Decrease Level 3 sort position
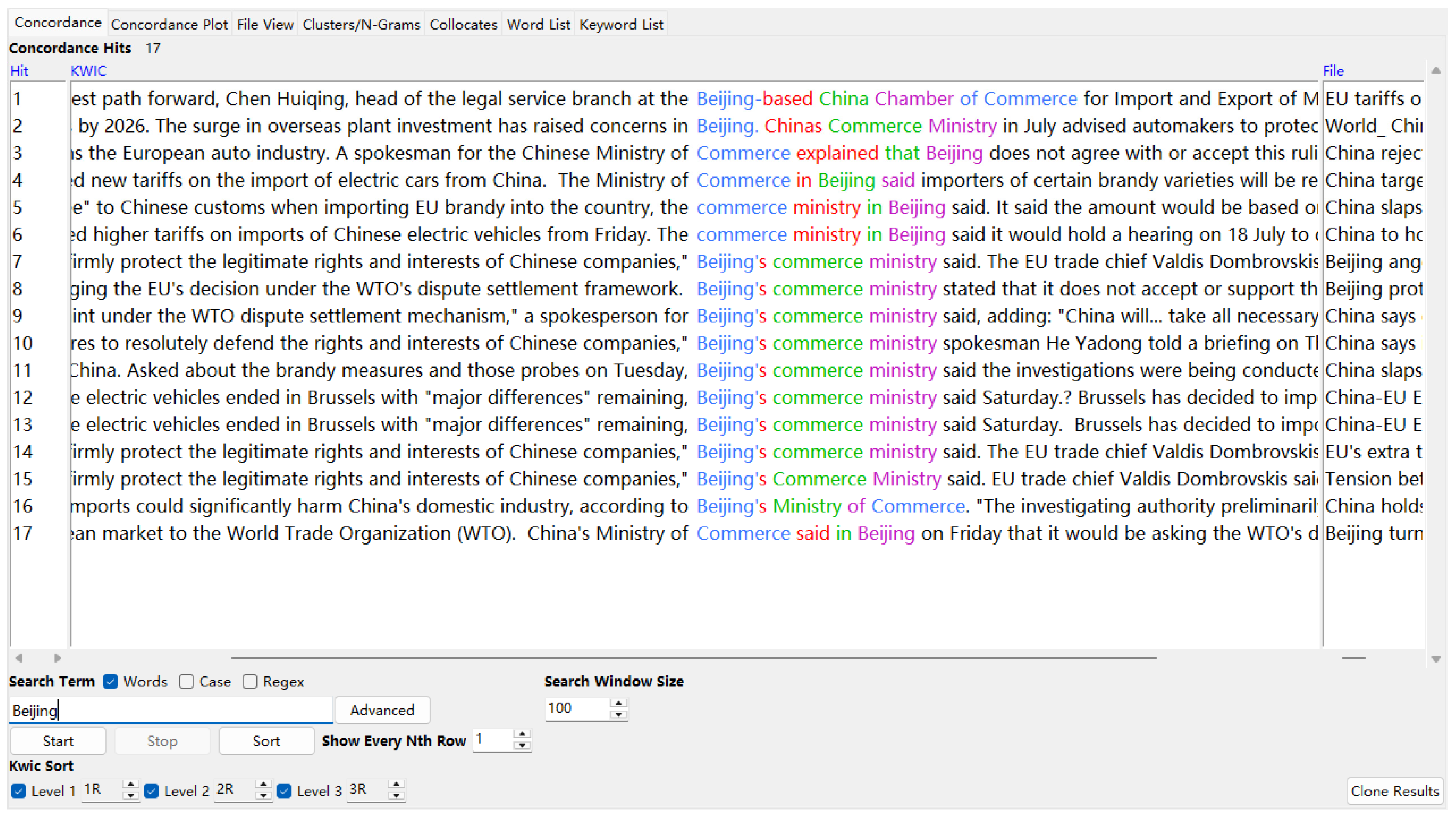The height and width of the screenshot is (817, 1456). pyautogui.click(x=396, y=795)
